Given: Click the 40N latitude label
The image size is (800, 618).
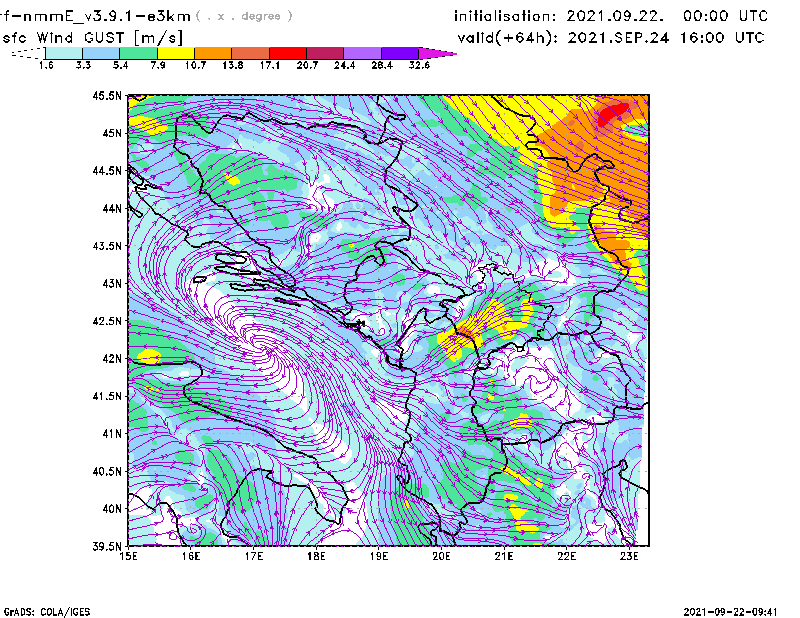Looking at the screenshot, I should 112,509.
